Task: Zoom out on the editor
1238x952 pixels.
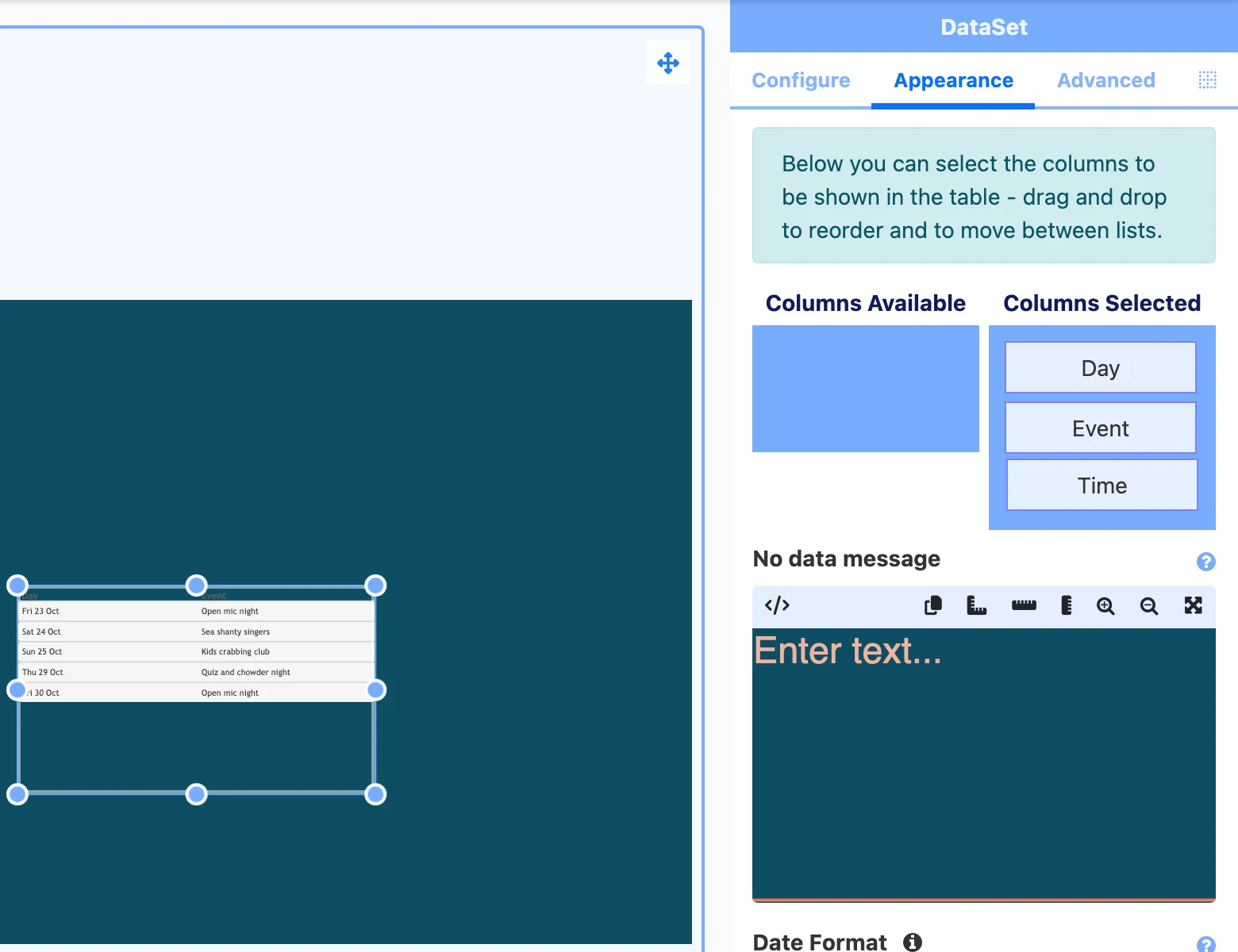Action: click(1148, 606)
